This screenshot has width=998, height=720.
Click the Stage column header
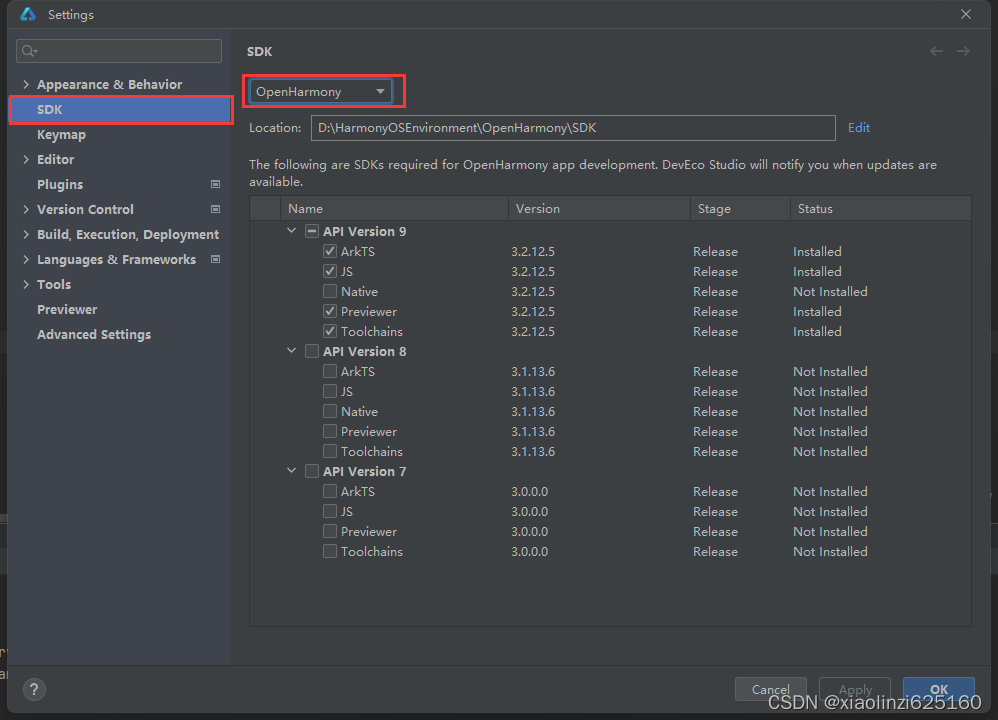(740, 208)
